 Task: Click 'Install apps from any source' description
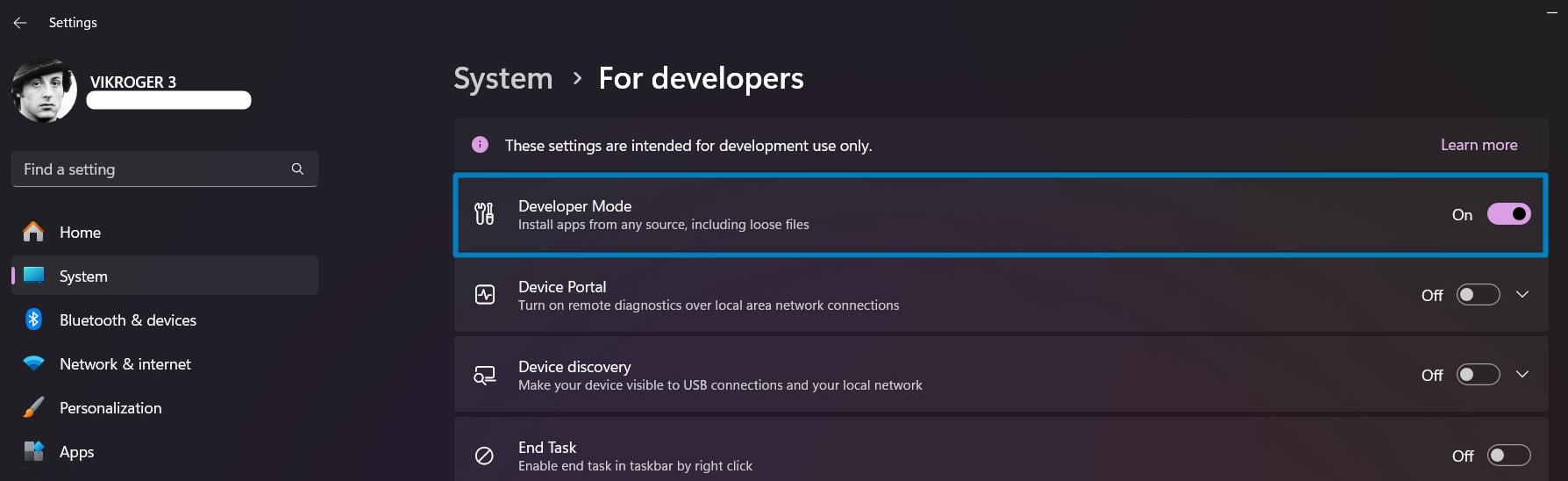coord(663,225)
